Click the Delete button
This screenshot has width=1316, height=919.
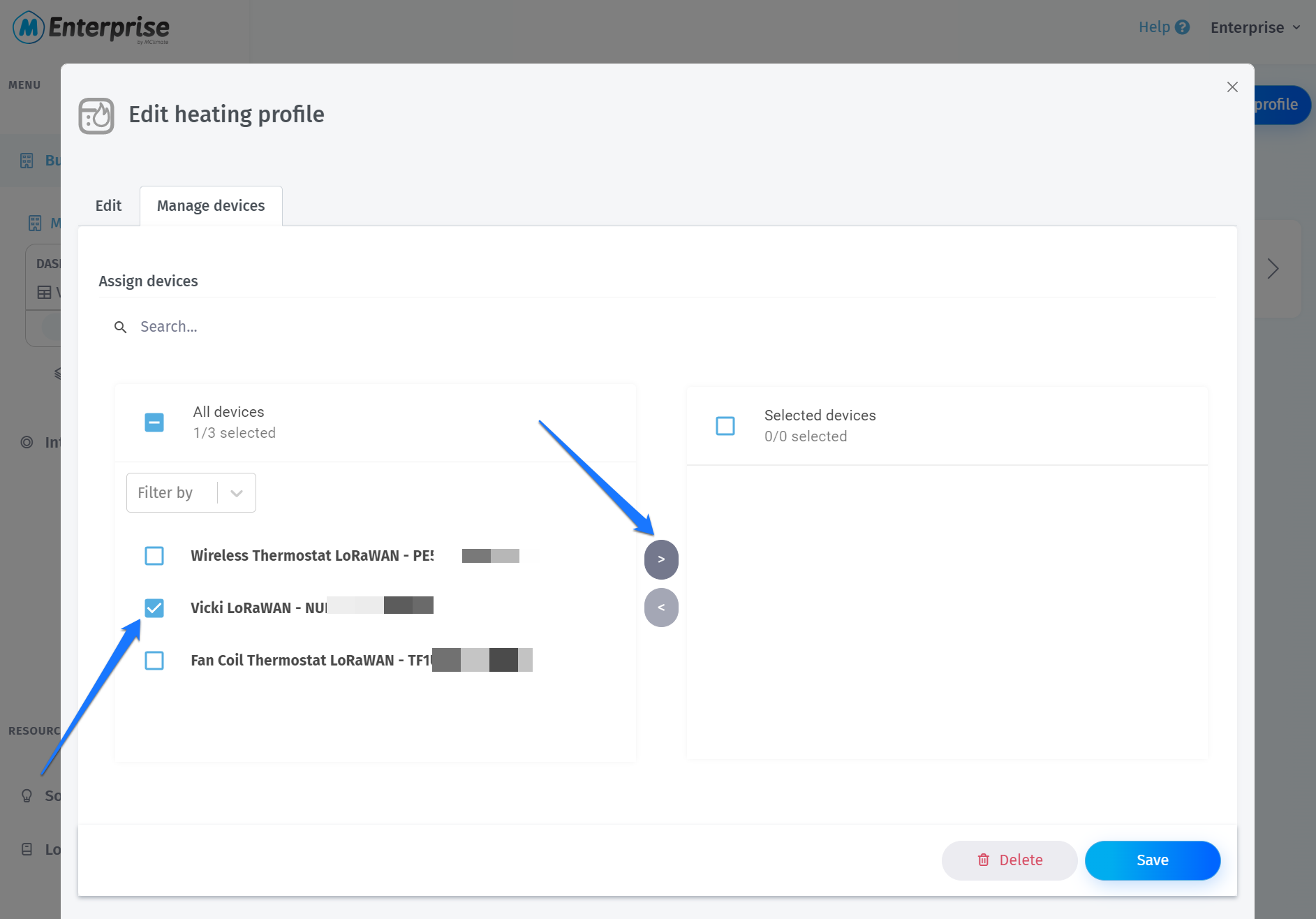click(1009, 860)
